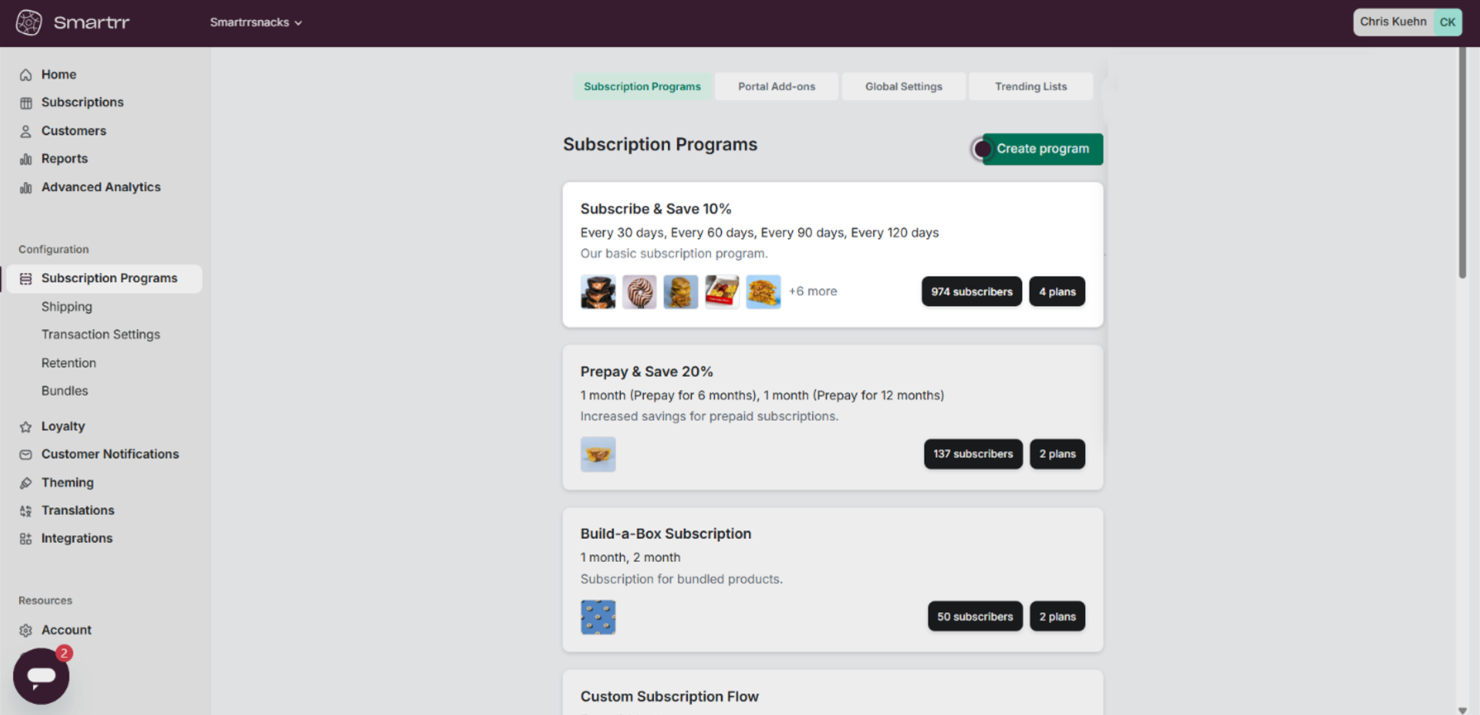The width and height of the screenshot is (1480, 715).
Task: Open the Global Settings tab
Action: pos(903,86)
